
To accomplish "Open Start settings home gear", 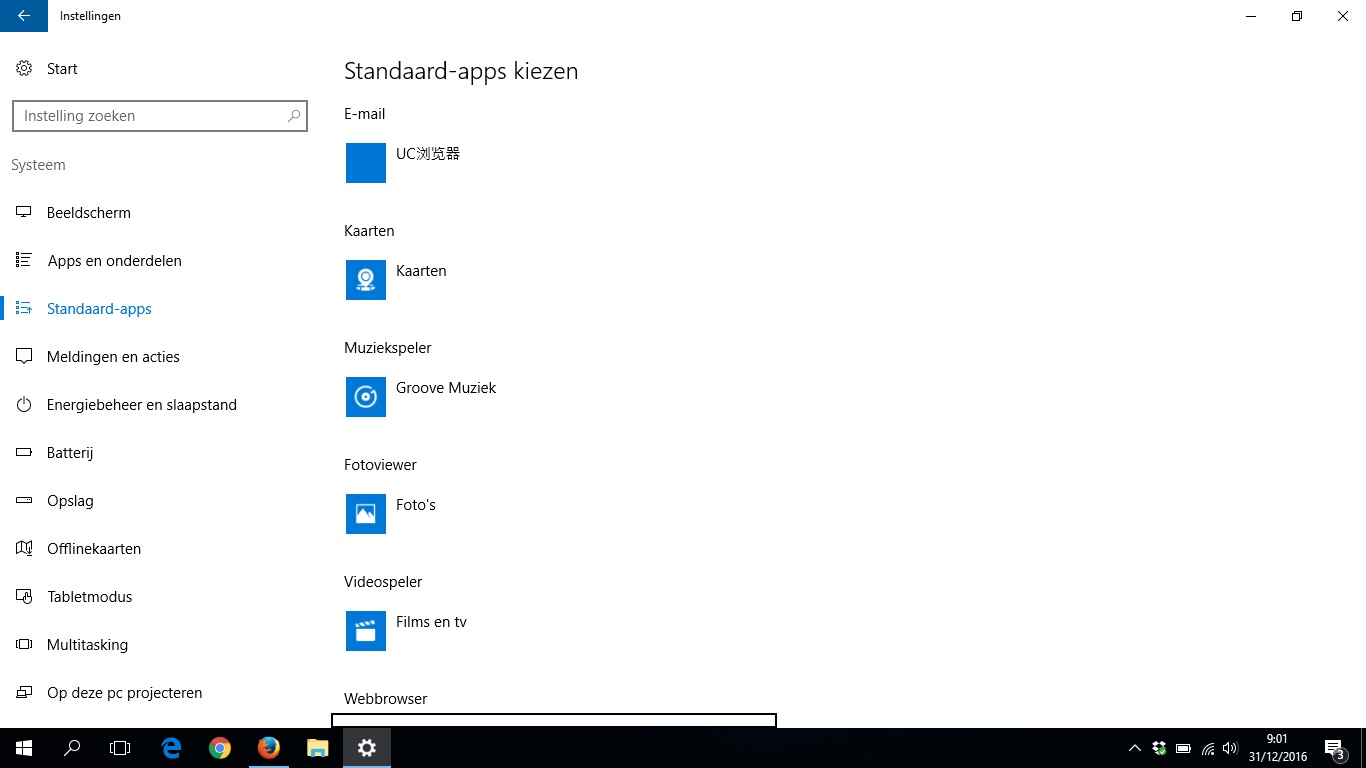I will point(24,69).
